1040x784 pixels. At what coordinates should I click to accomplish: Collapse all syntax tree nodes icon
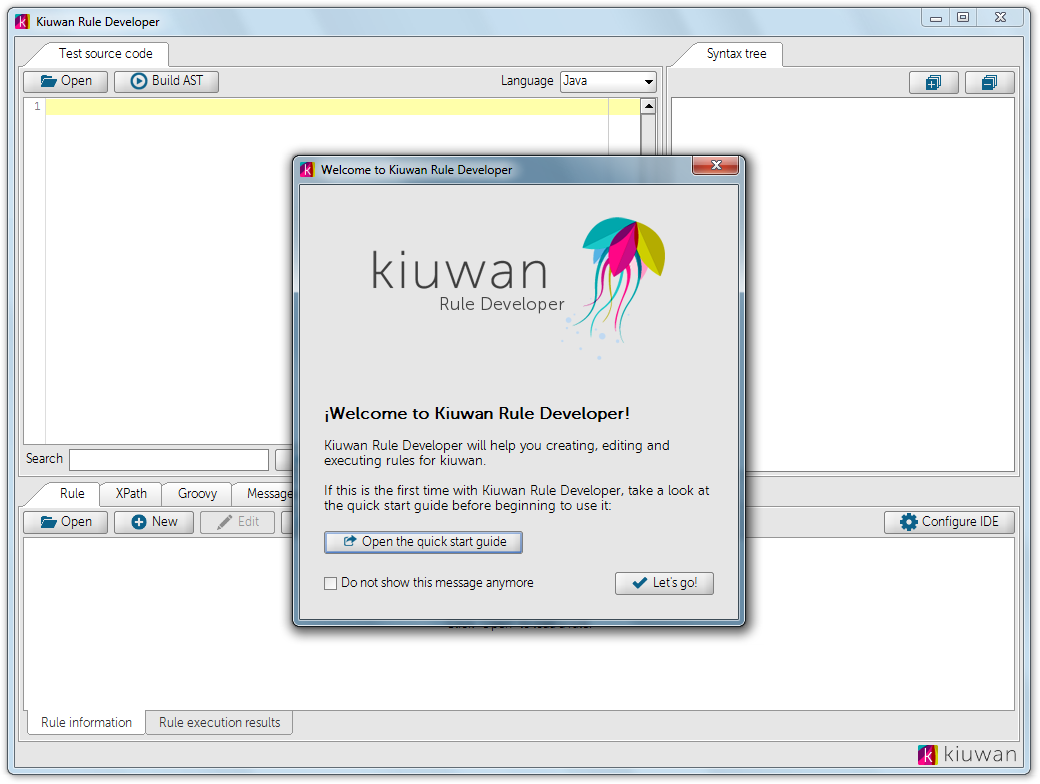pyautogui.click(x=990, y=82)
